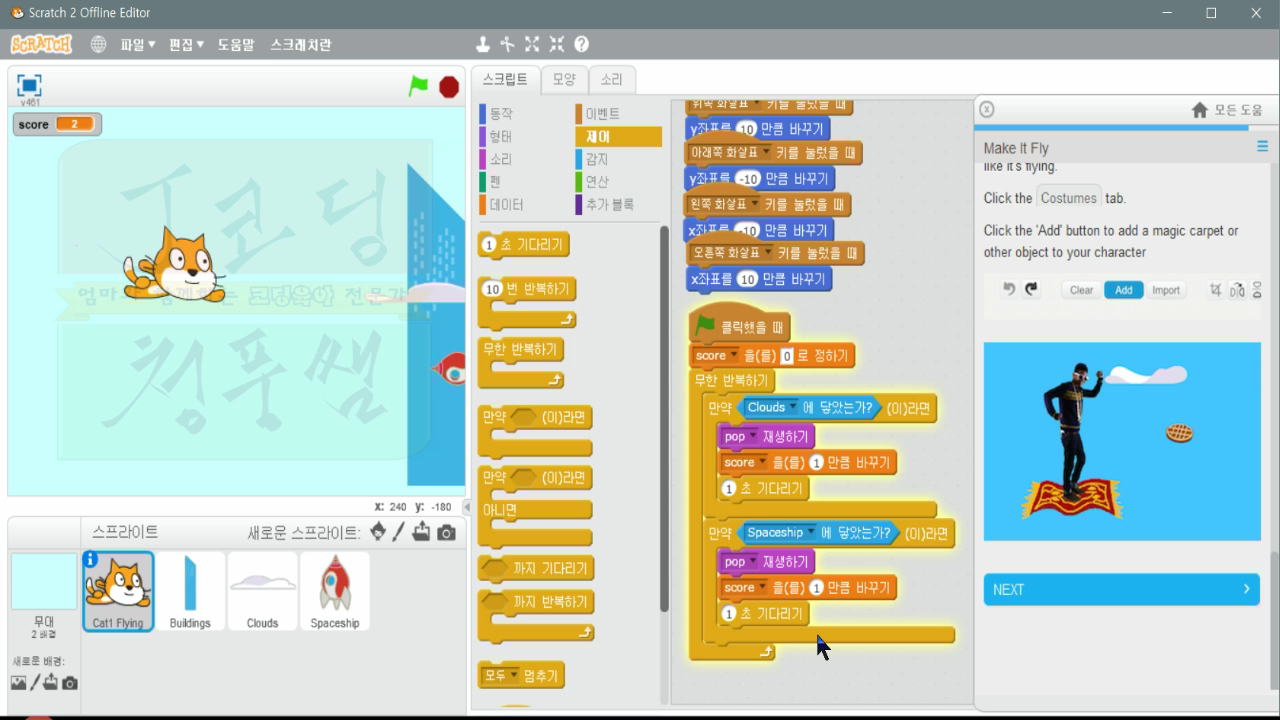The width and height of the screenshot is (1280, 720).
Task: Click the Add button in the tutorial panel
Action: click(x=1124, y=290)
